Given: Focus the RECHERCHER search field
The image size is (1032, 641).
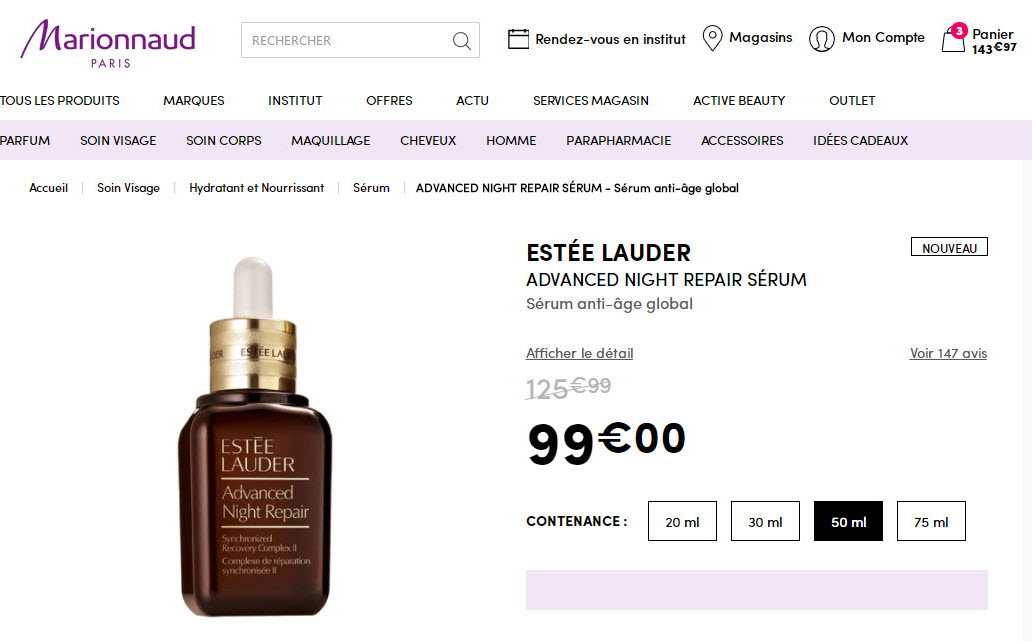Looking at the screenshot, I should pos(349,41).
